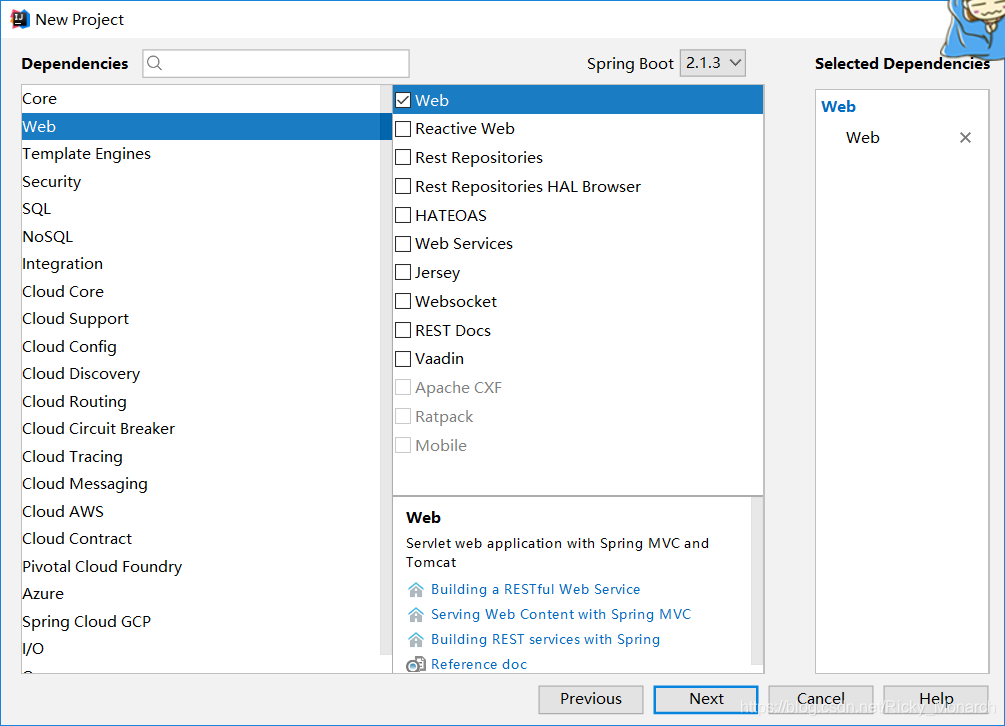Screen dimensions: 1005x726
Task: Select the Core category
Action: click(x=201, y=99)
